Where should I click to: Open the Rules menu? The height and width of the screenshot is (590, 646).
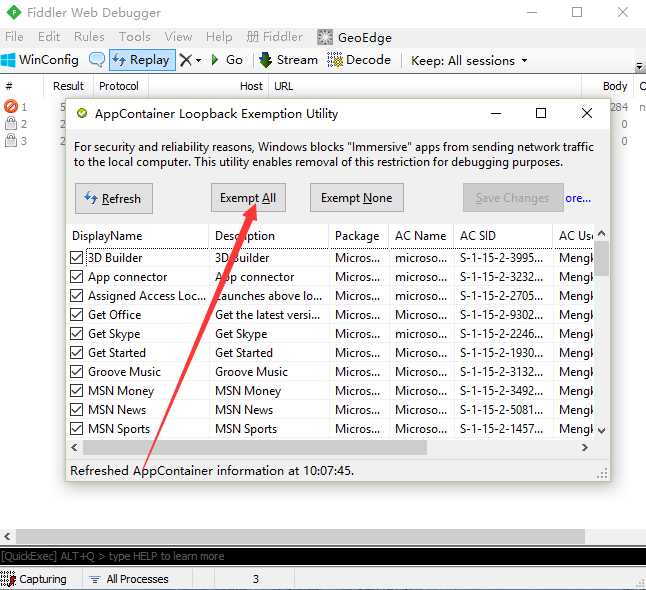[89, 37]
